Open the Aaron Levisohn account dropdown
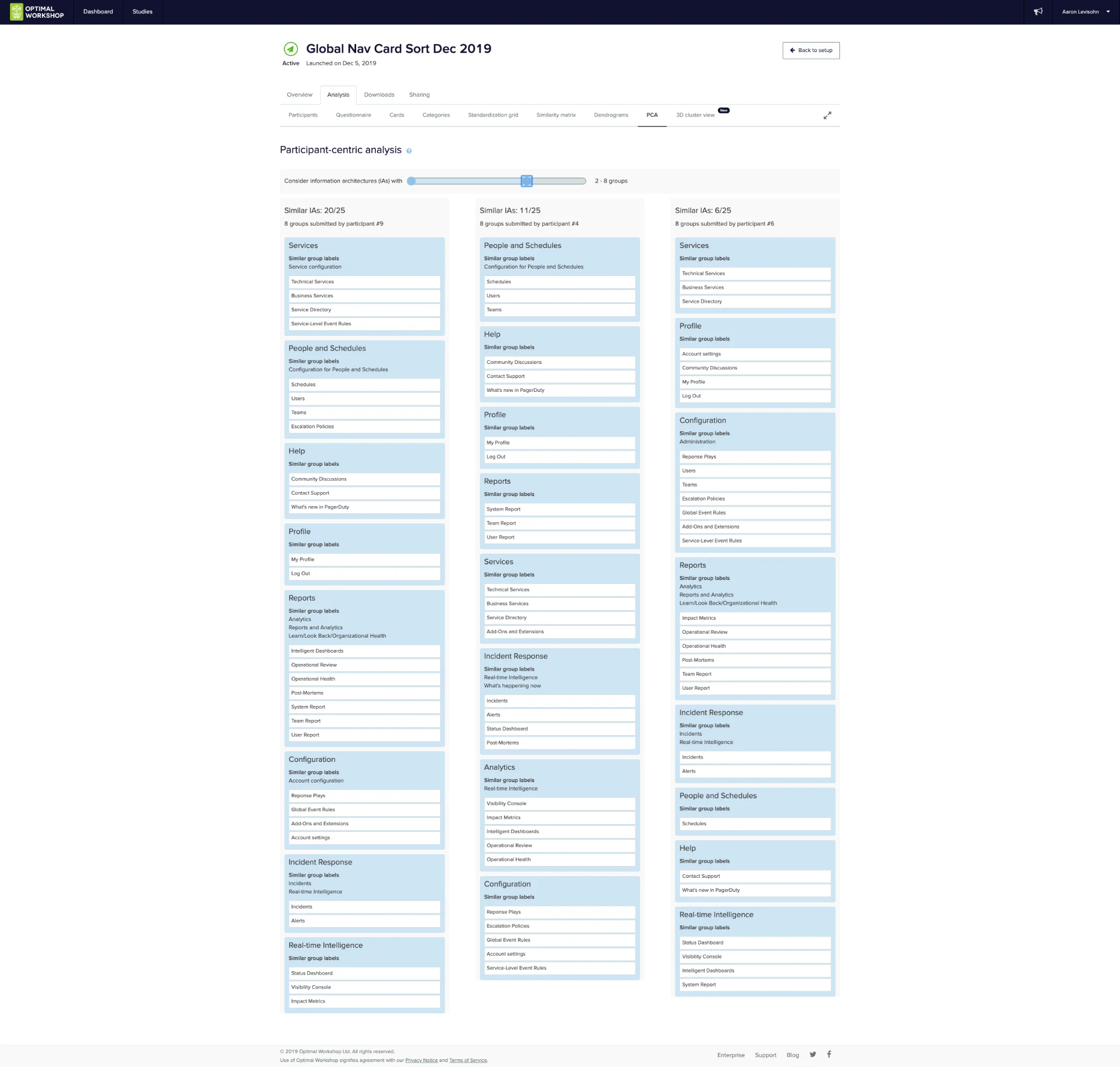The image size is (1120, 1092). coord(1086,11)
